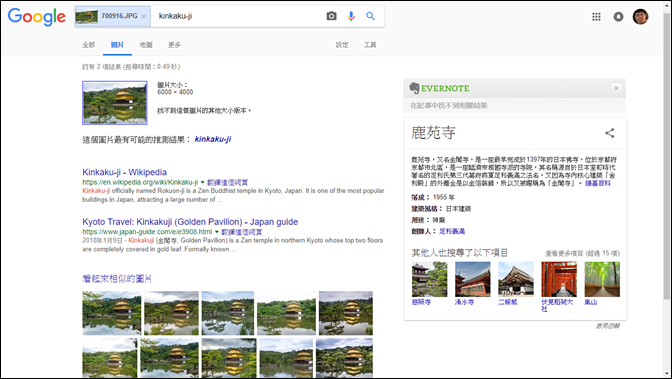Image resolution: width=672 pixels, height=379 pixels.
Task: Open the 工具 tools option
Action: click(370, 45)
